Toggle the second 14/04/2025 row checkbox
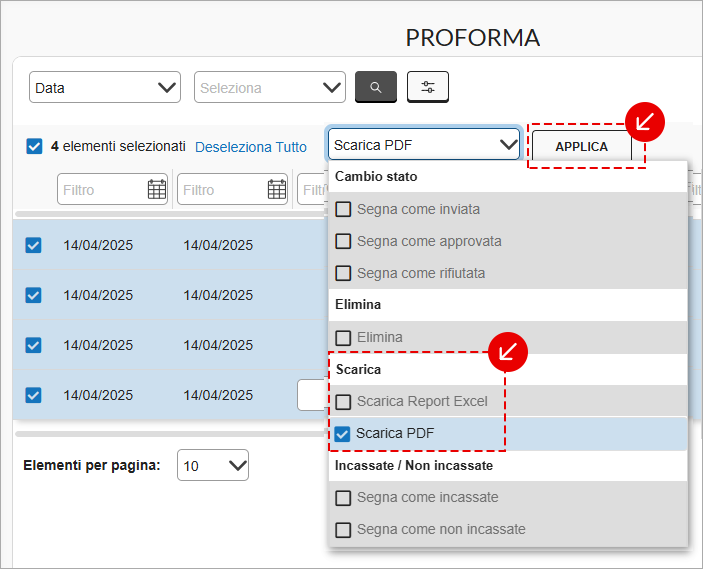Image resolution: width=703 pixels, height=569 pixels. click(x=33, y=295)
